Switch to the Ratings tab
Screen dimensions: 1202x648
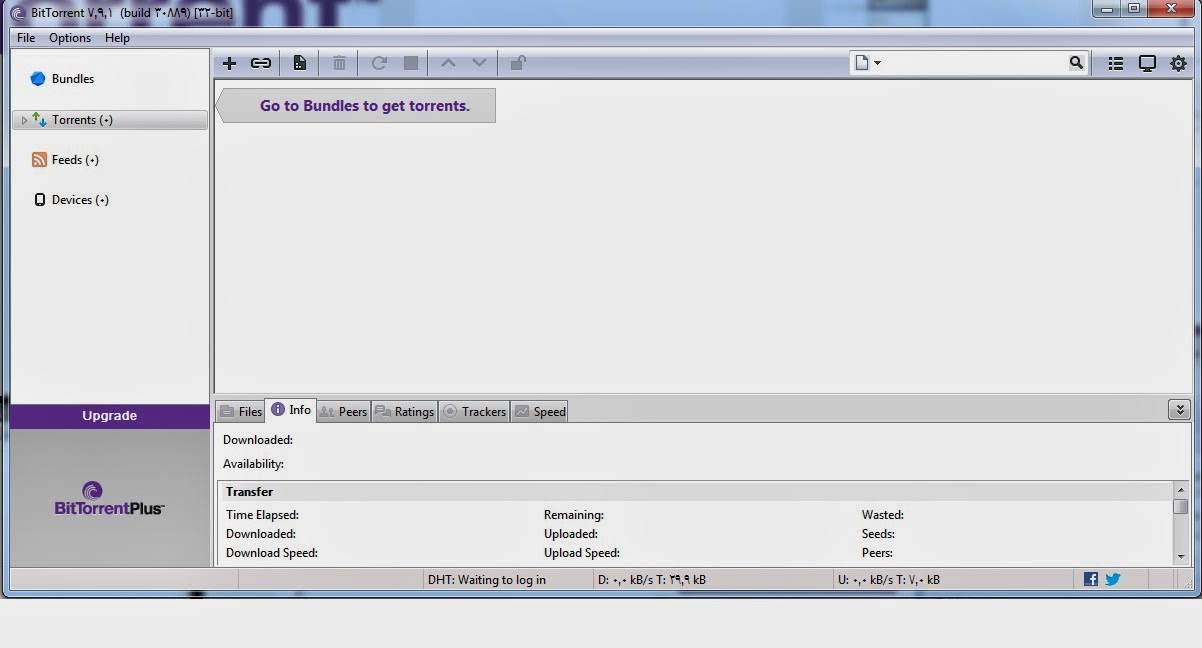tap(404, 411)
